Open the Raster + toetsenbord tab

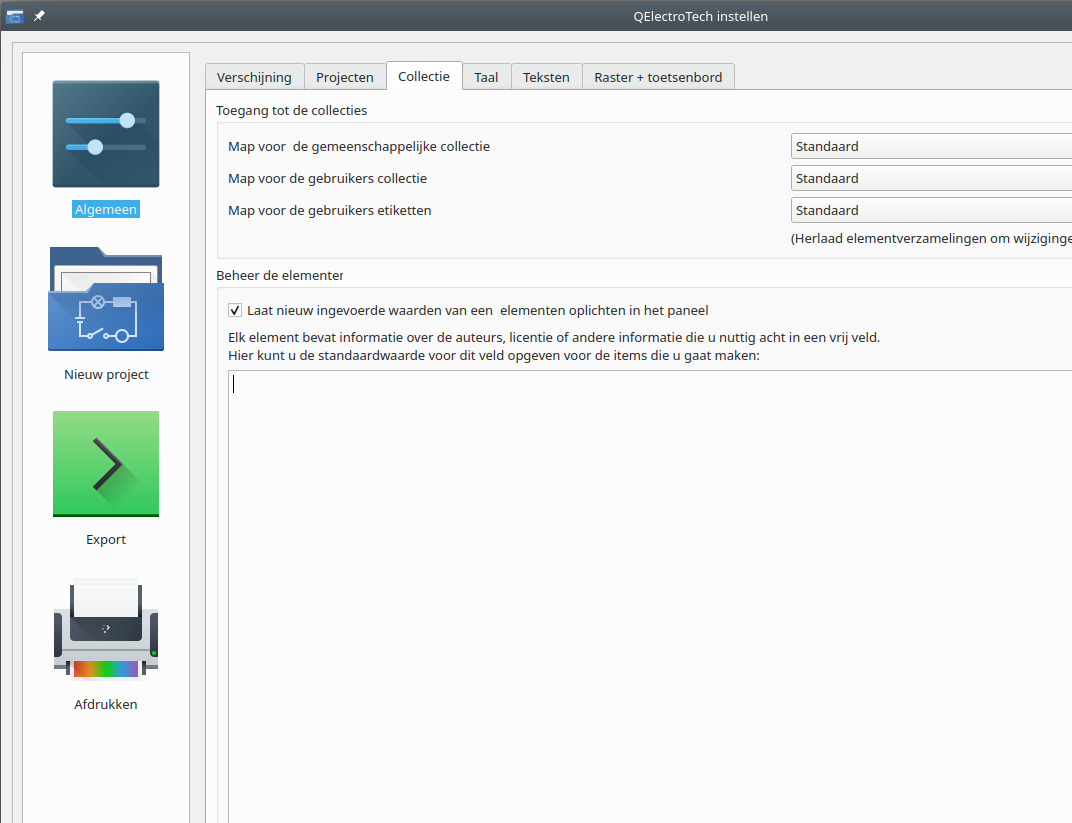coord(658,77)
